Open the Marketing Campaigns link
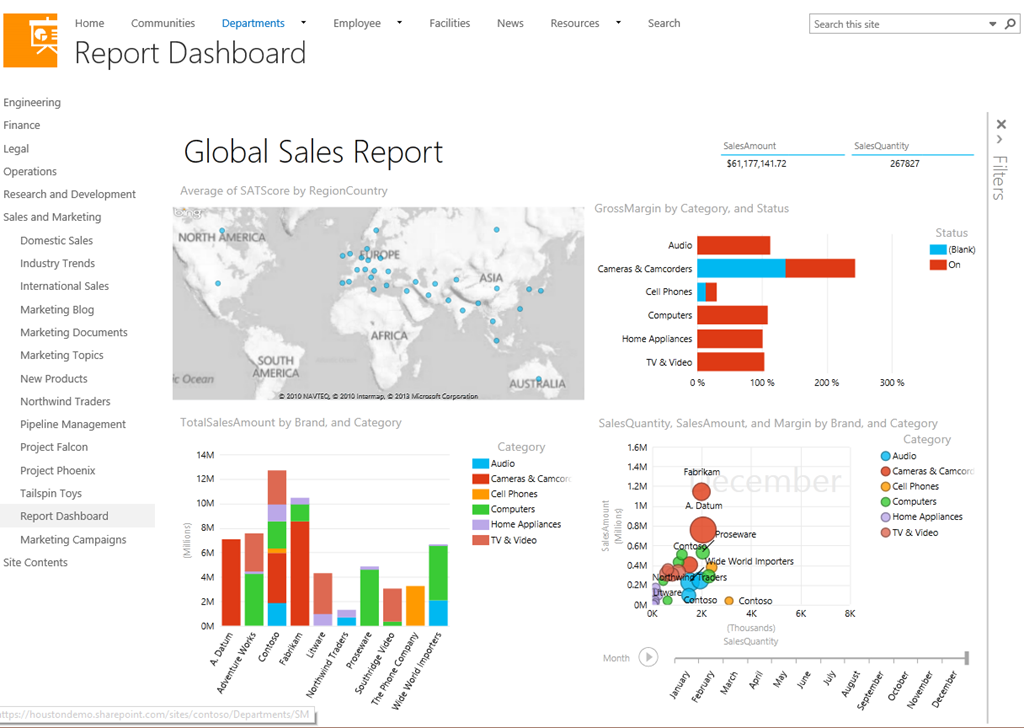 click(73, 540)
